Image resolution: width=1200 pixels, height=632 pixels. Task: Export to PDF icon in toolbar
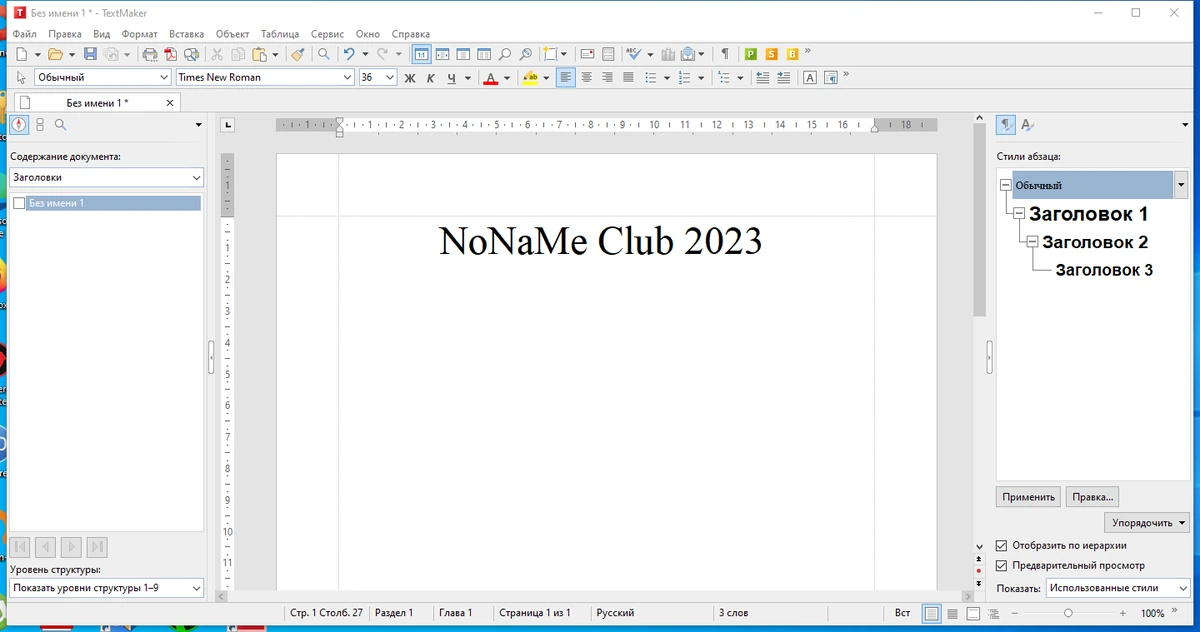(x=170, y=54)
